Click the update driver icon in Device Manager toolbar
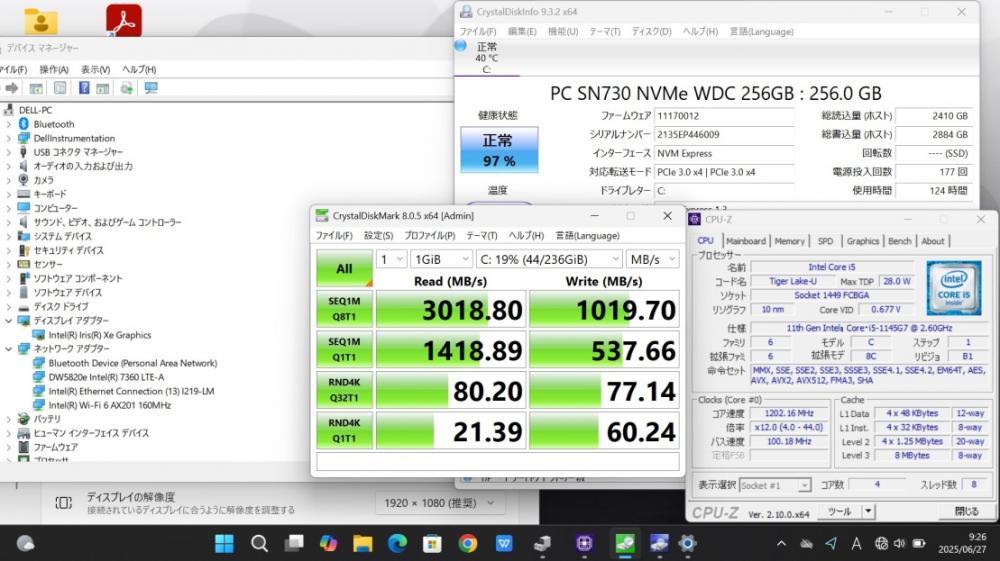1000x561 pixels. click(126, 88)
